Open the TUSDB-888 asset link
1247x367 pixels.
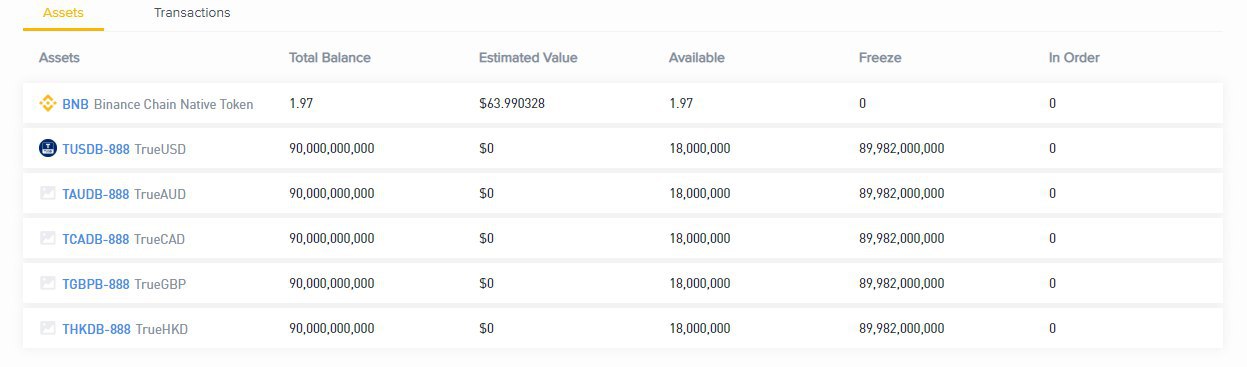[x=96, y=149]
